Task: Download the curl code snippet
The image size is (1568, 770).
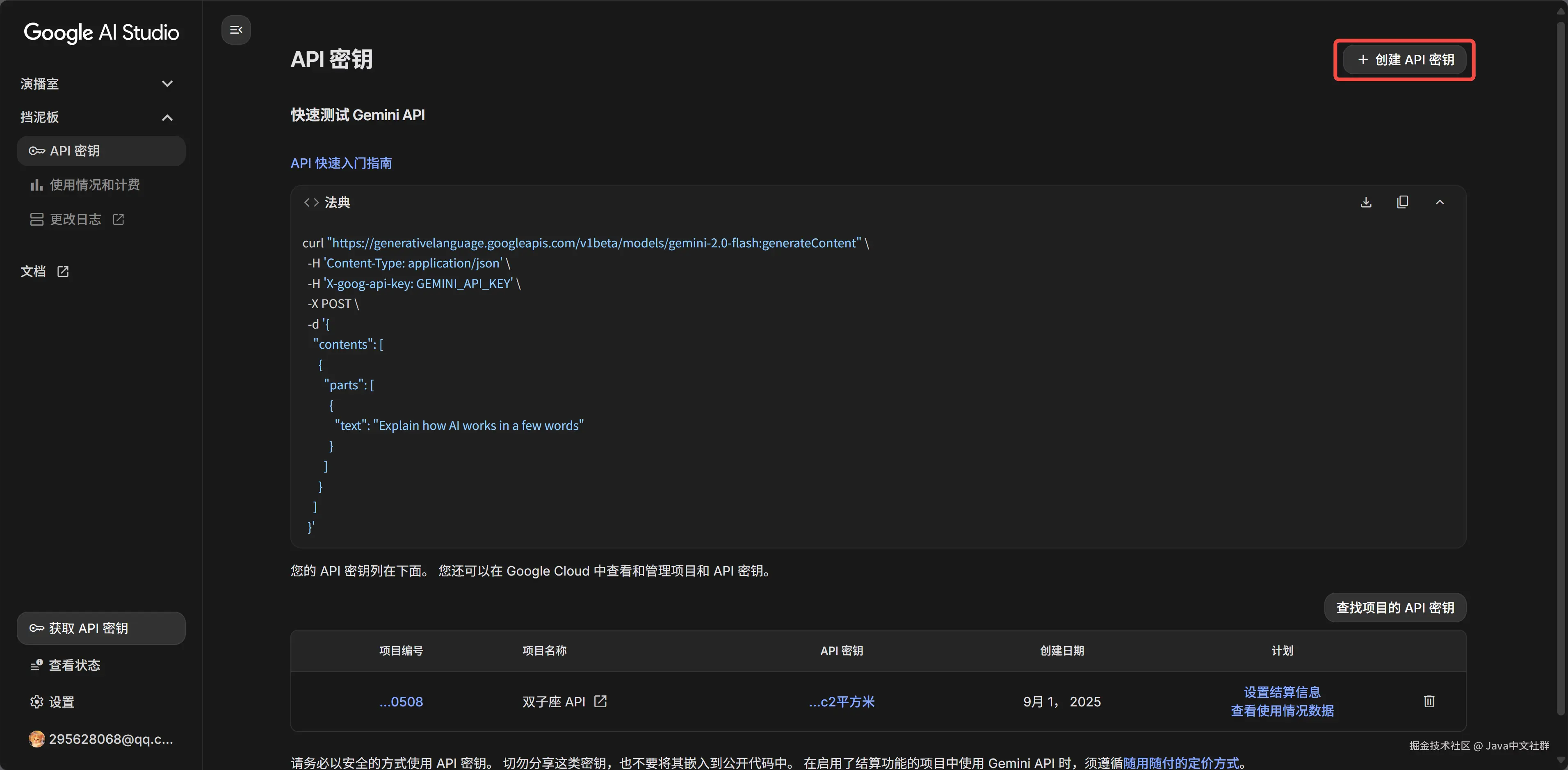Action: pos(1366,202)
